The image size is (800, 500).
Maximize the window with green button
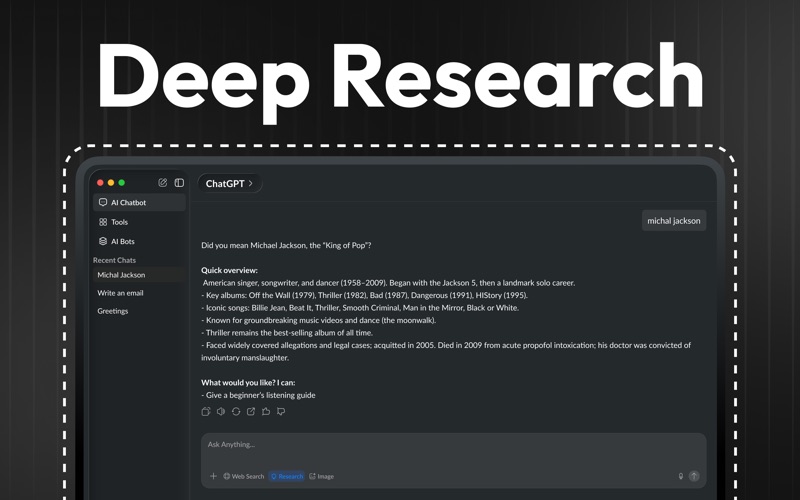click(121, 183)
